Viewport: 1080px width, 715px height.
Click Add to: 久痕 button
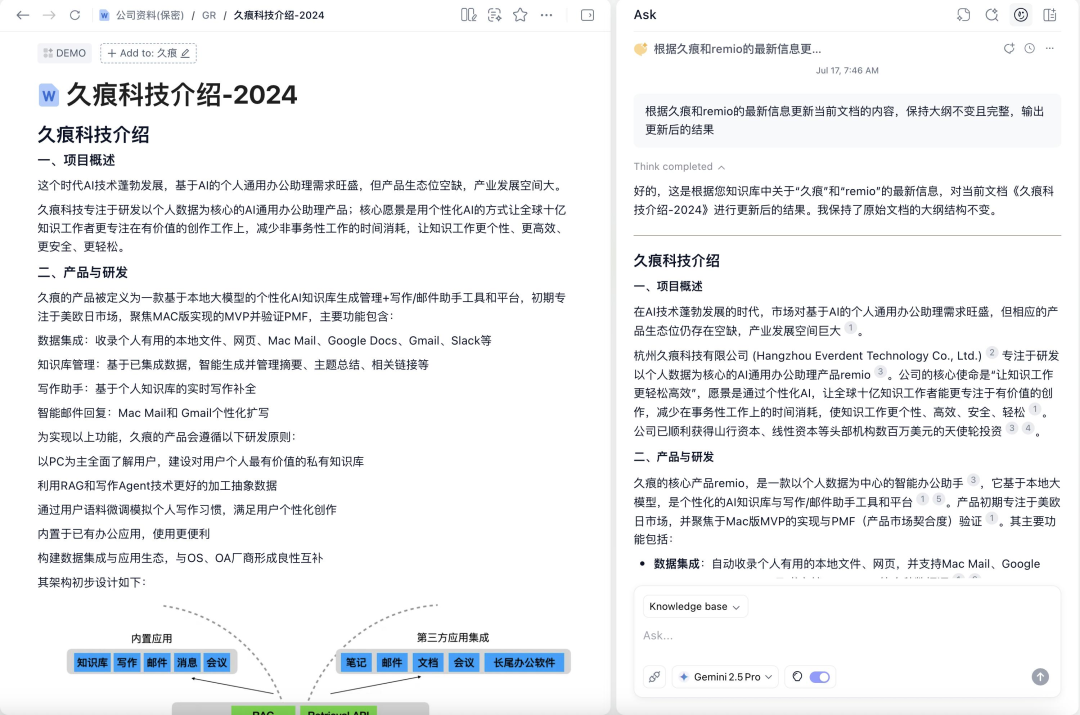tap(148, 53)
